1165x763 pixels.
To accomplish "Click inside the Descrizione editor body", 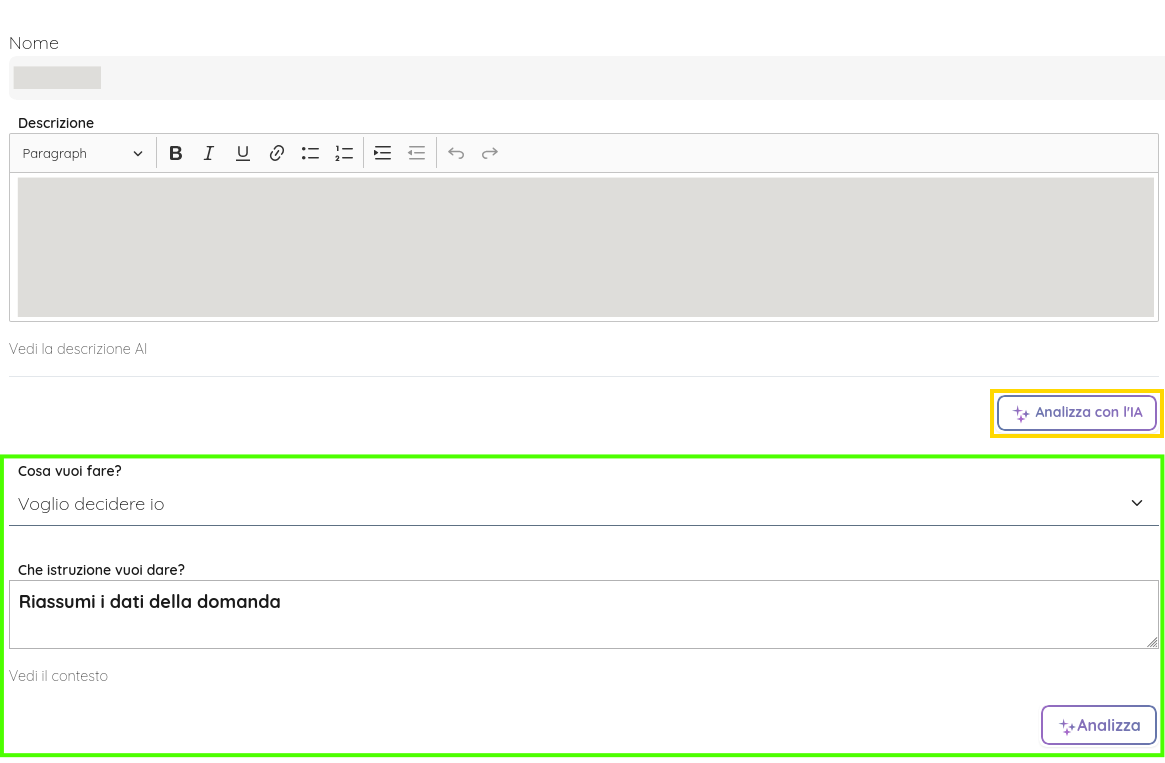I will (585, 247).
